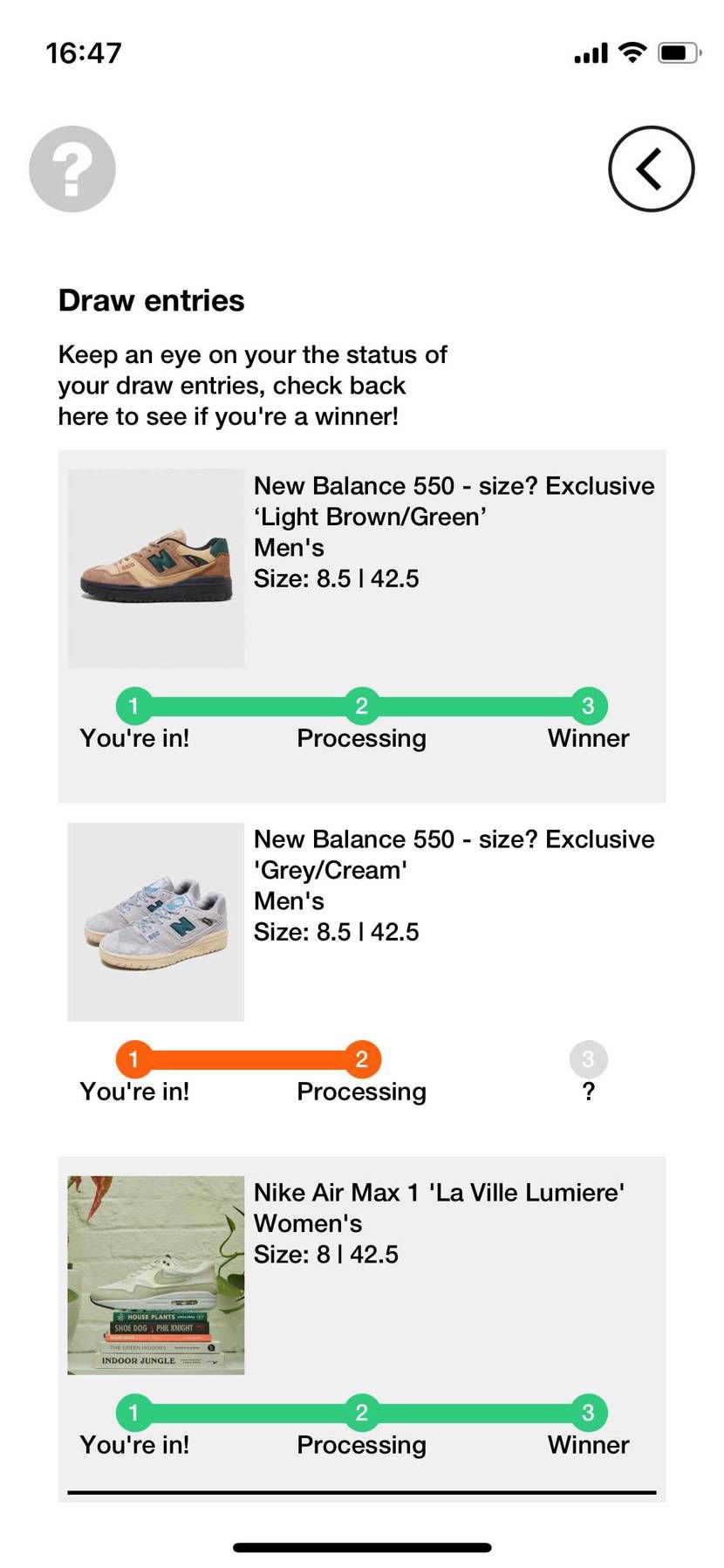Tap orange step 2 circle on Grey/Cream entry
724x1568 pixels.
click(x=361, y=1058)
